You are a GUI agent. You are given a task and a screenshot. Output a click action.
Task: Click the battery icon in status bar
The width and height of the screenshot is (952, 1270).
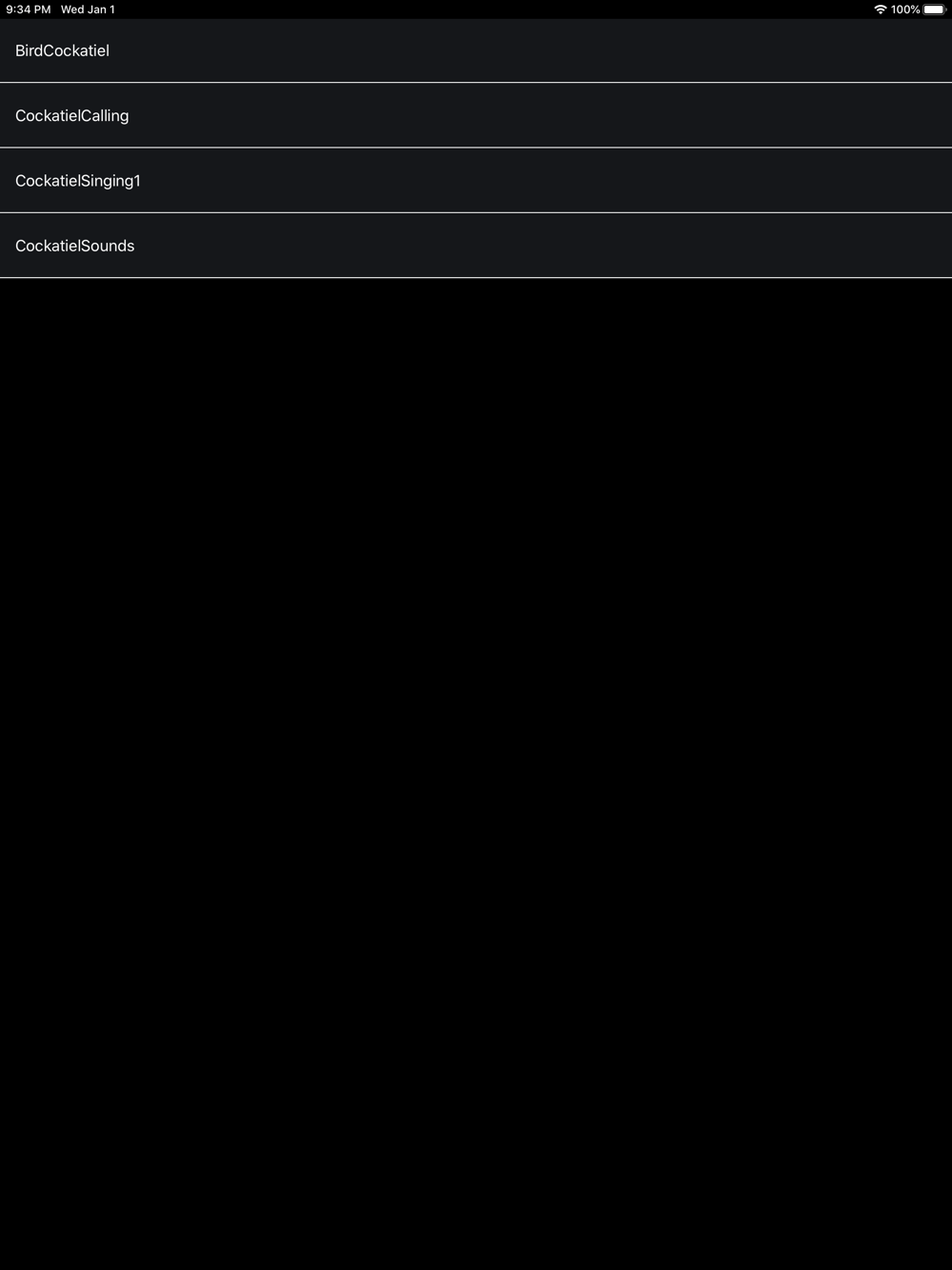(x=935, y=10)
